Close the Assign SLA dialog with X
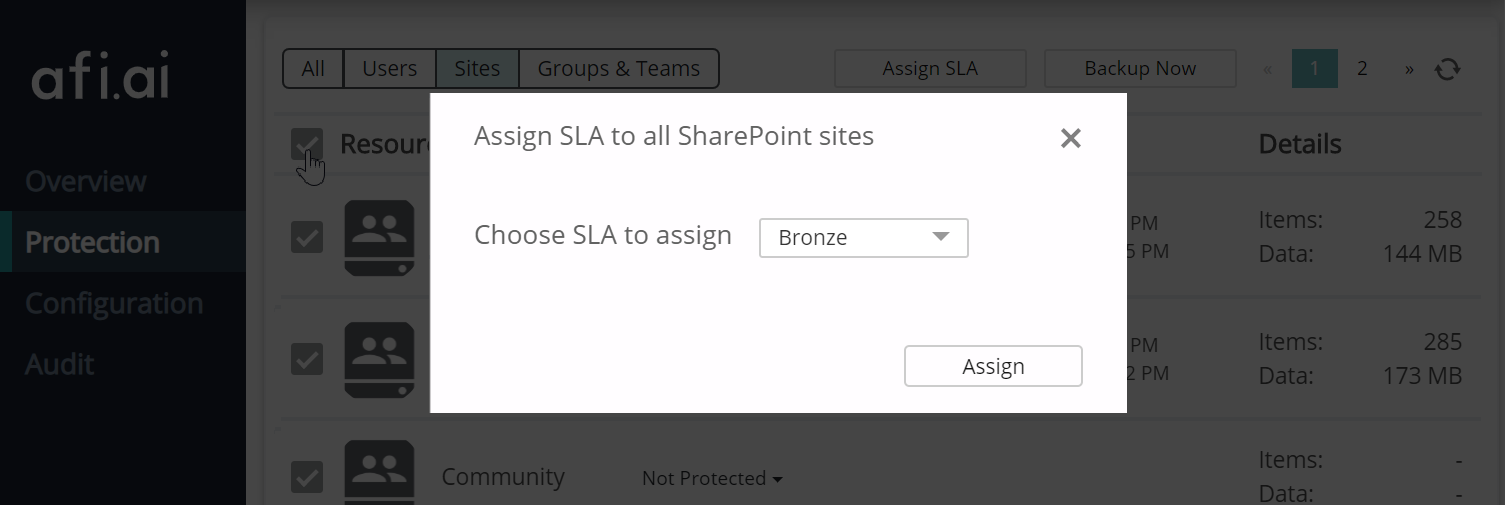Image resolution: width=1505 pixels, height=505 pixels. pyautogui.click(x=1070, y=138)
